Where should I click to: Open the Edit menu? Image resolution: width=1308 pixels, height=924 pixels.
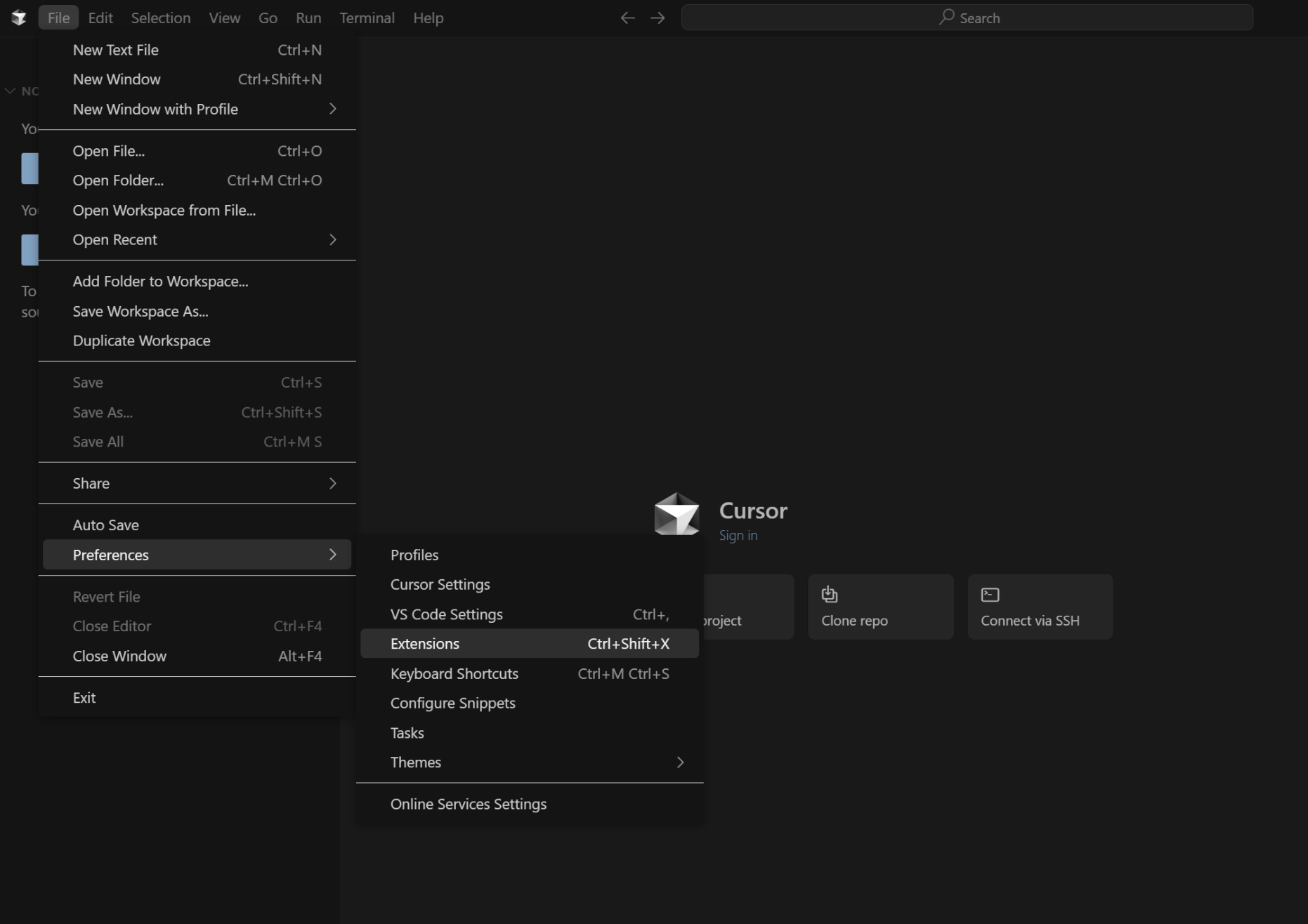click(100, 18)
